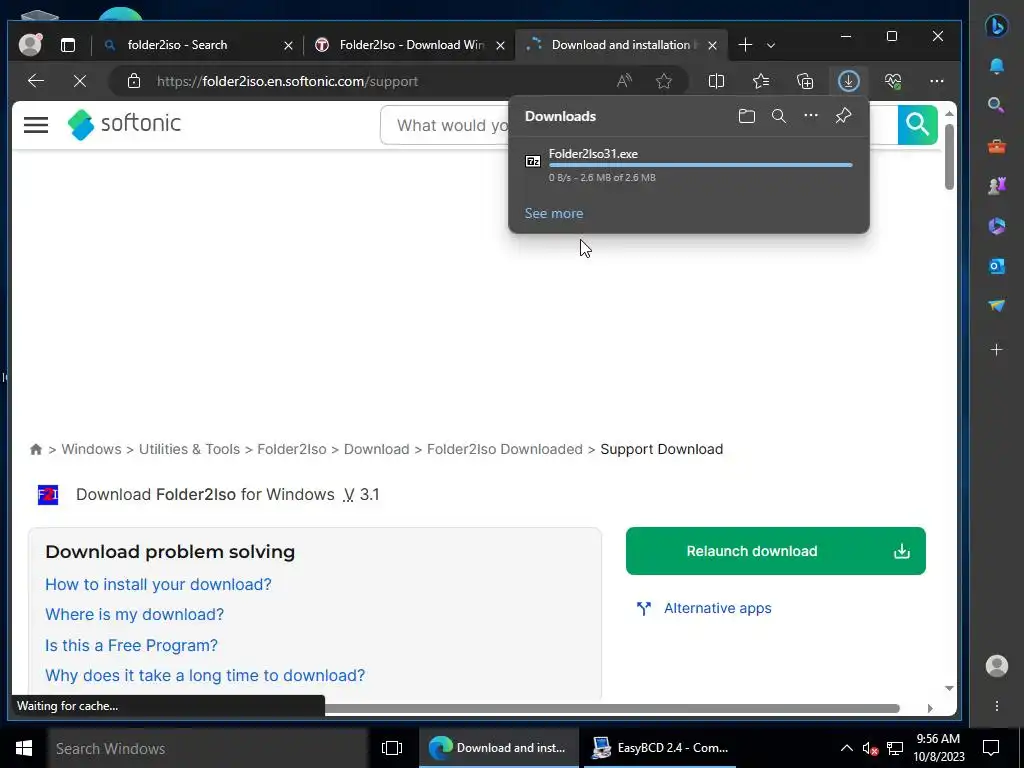Click Utilities & Tools breadcrumb link

[x=189, y=449]
